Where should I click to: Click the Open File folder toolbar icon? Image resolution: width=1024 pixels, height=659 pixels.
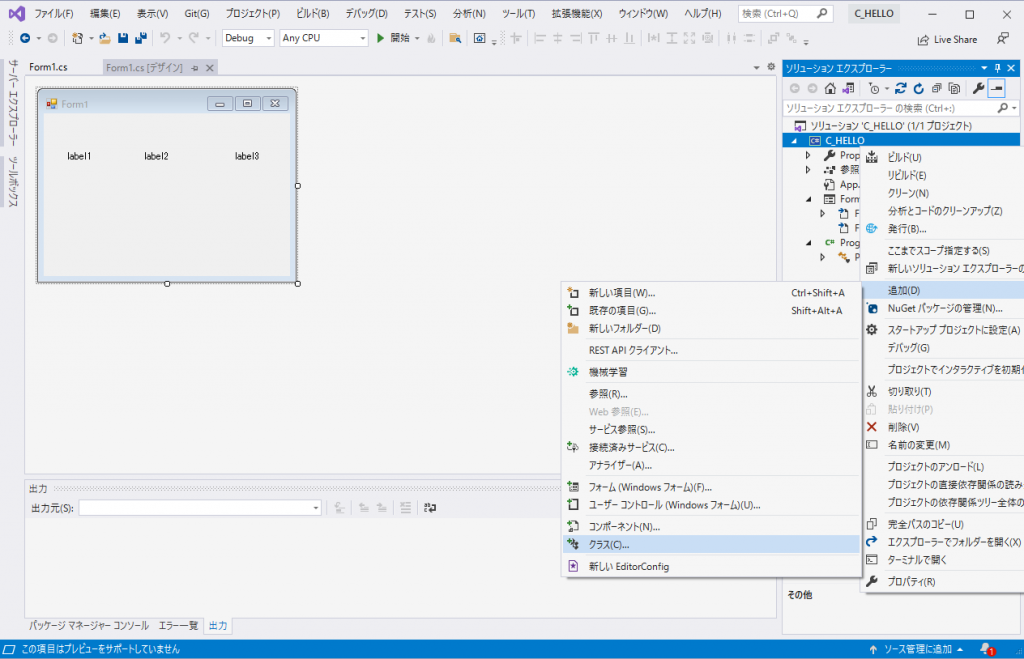coord(104,38)
